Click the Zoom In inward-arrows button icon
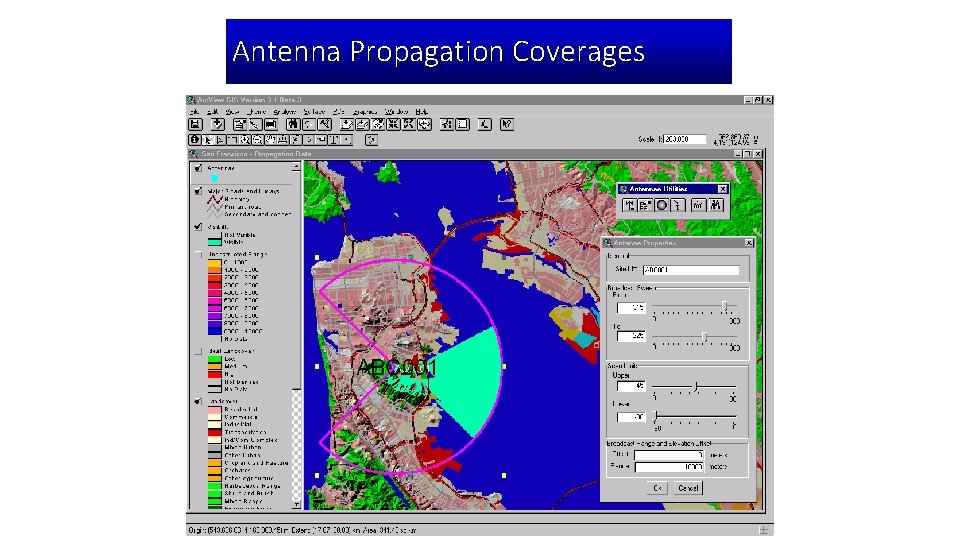This screenshot has height=540, width=960. [392, 124]
